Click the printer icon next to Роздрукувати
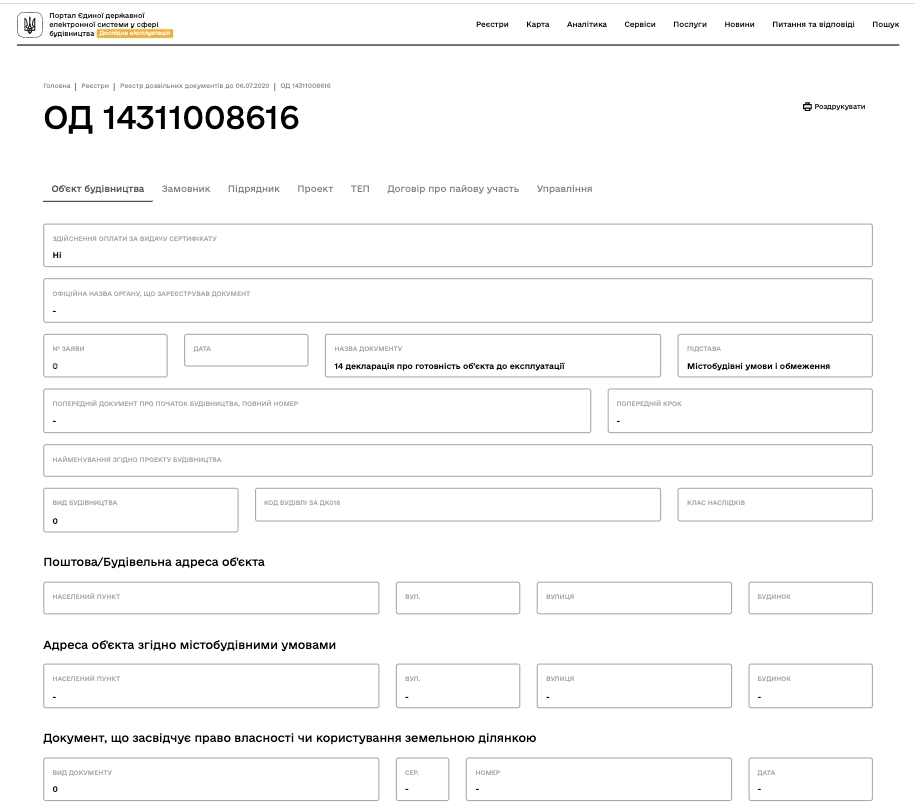 pos(807,107)
